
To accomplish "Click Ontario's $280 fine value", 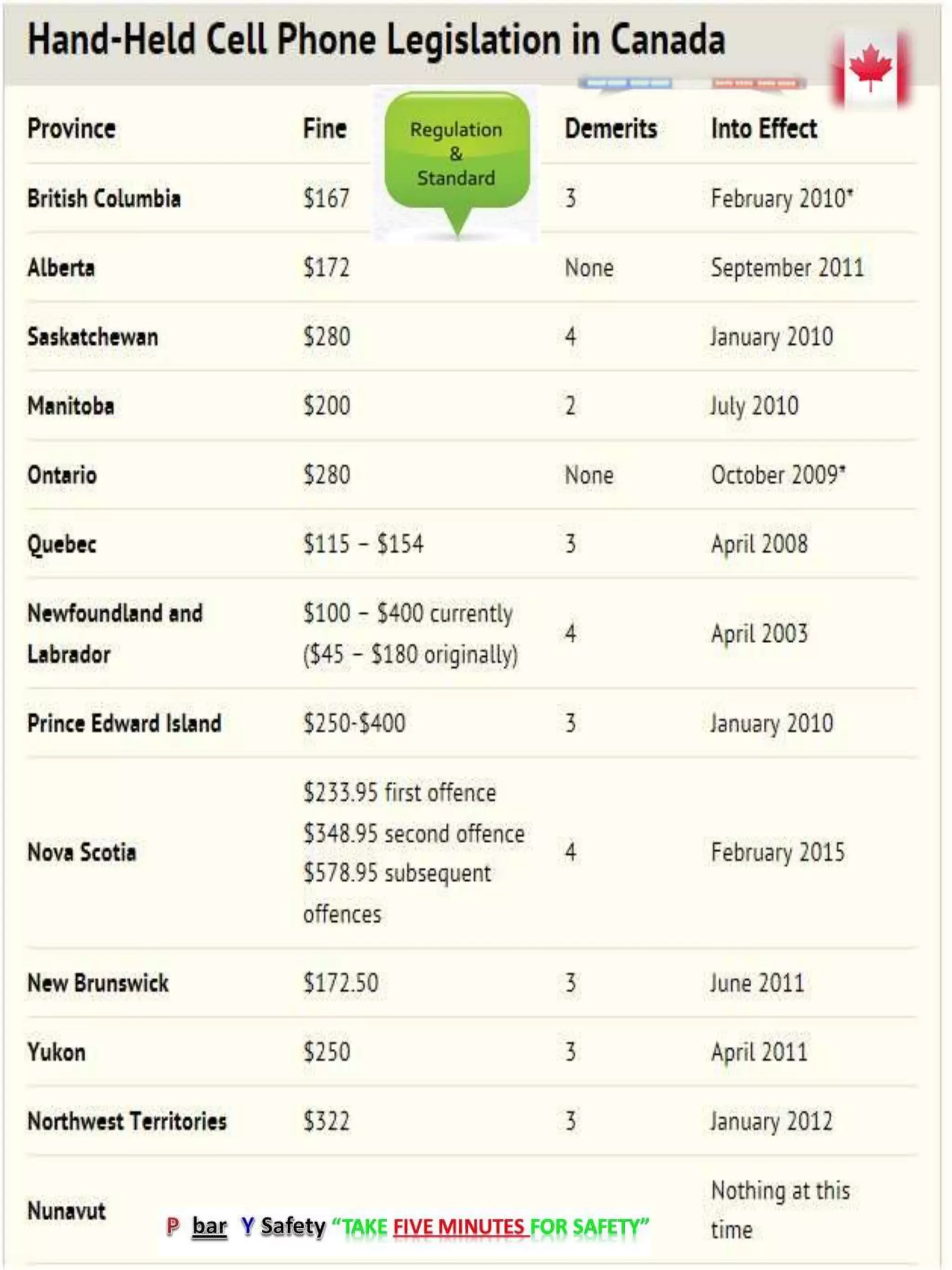I will coord(326,475).
